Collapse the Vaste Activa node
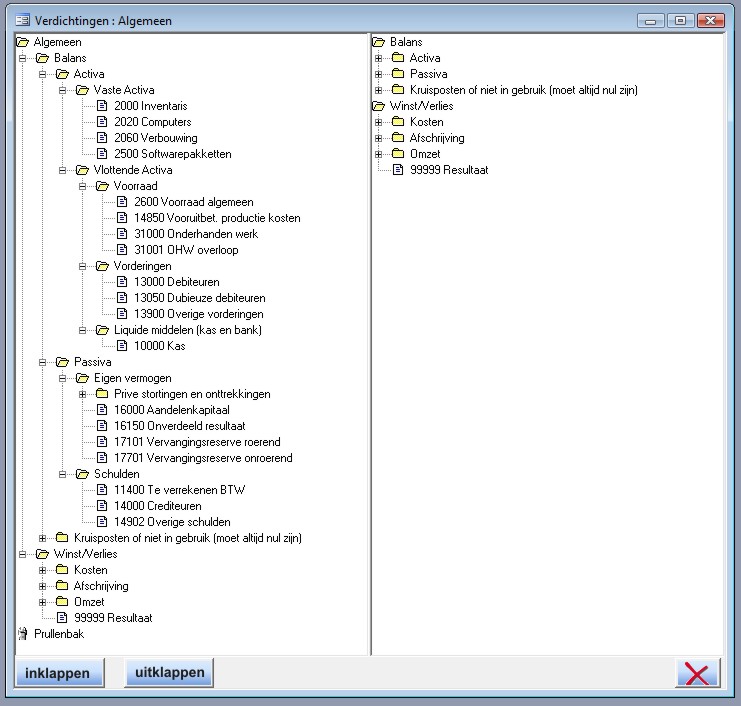 (62, 90)
